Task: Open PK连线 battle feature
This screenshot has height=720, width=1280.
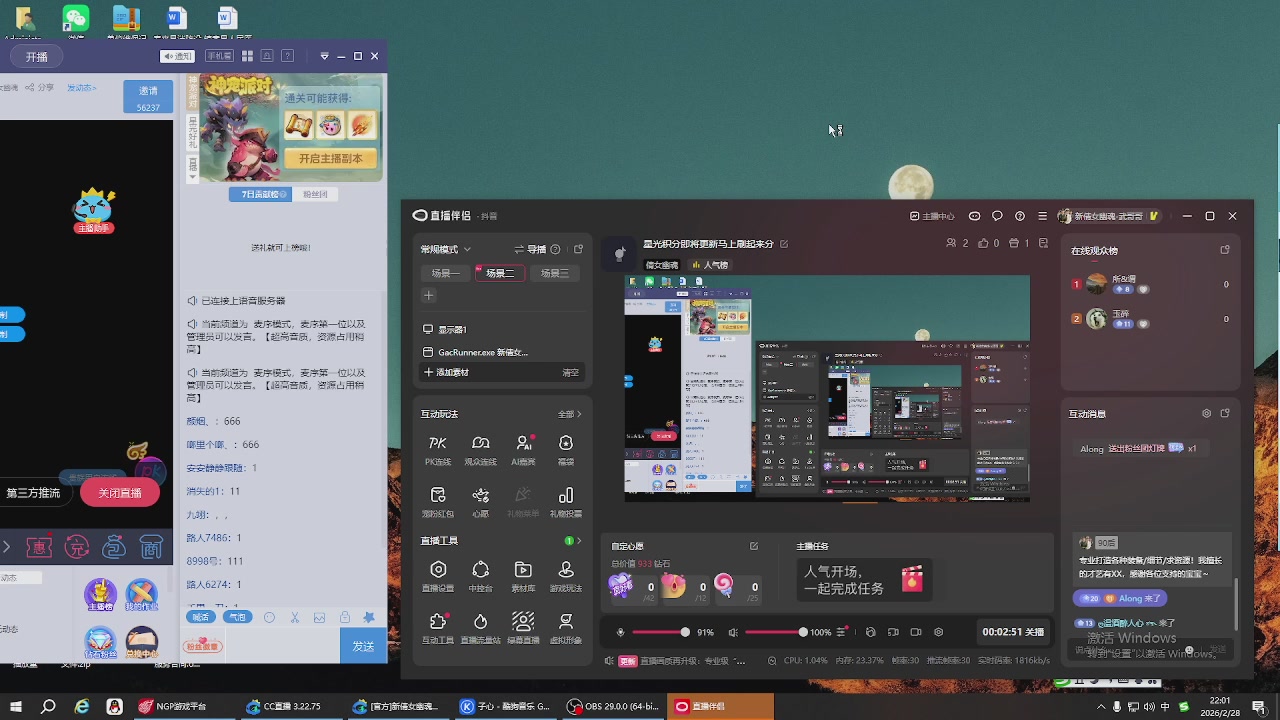Action: (438, 449)
